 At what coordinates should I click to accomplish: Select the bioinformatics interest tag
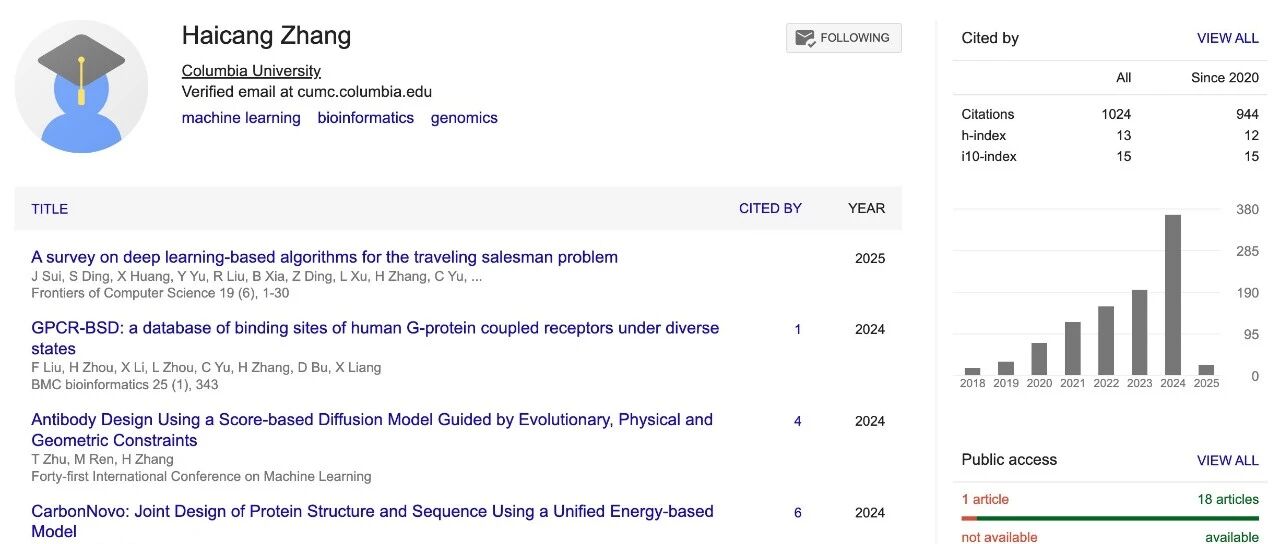pos(365,118)
